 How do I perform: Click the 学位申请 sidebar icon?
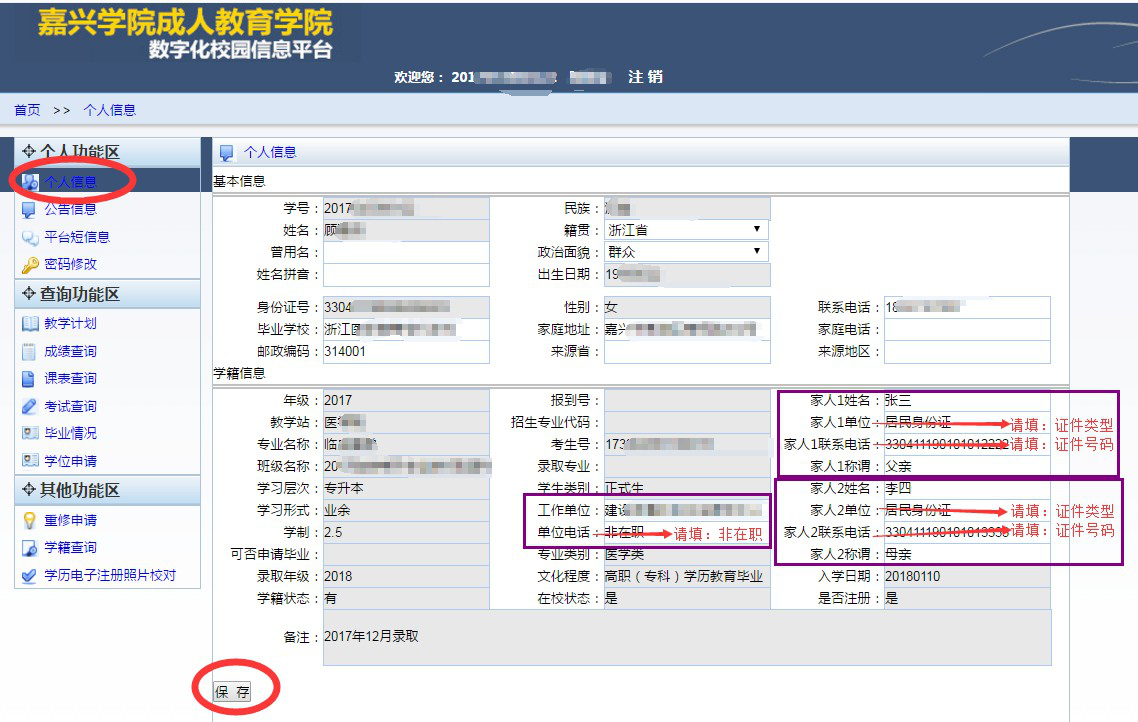(x=29, y=462)
